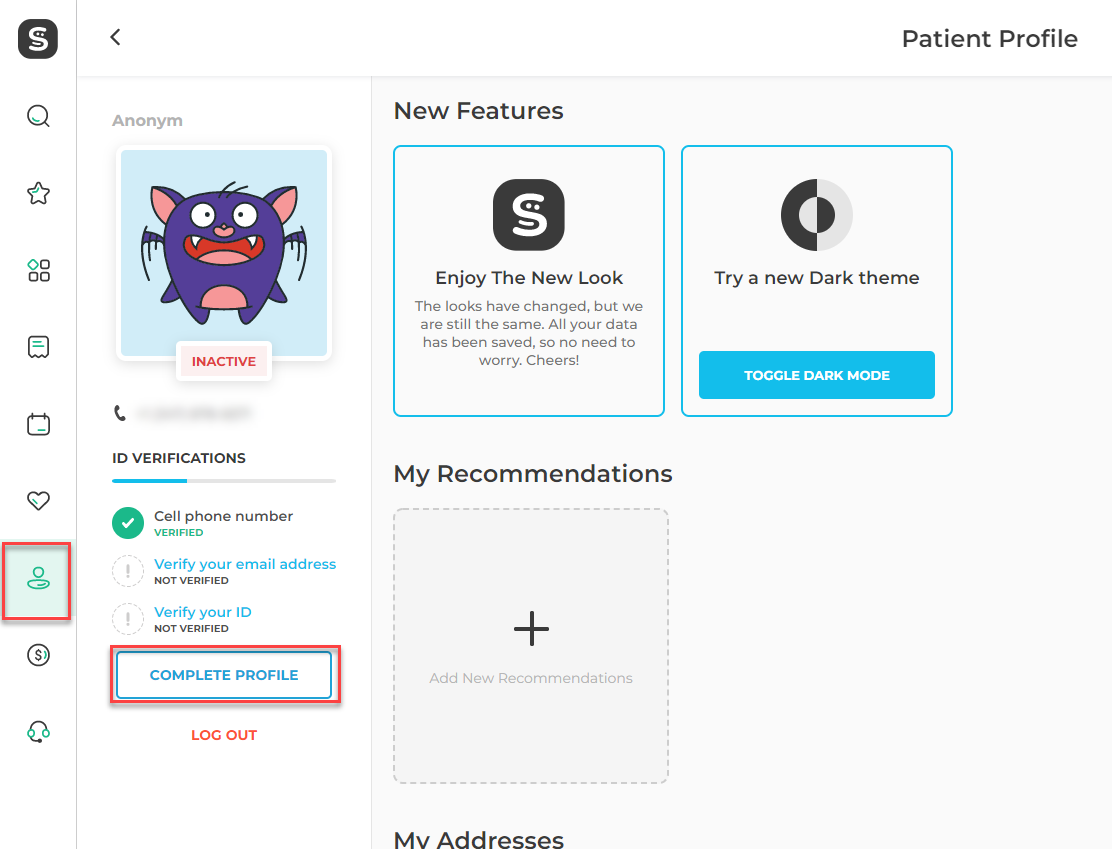
Task: Click the monster avatar picture
Action: (224, 253)
